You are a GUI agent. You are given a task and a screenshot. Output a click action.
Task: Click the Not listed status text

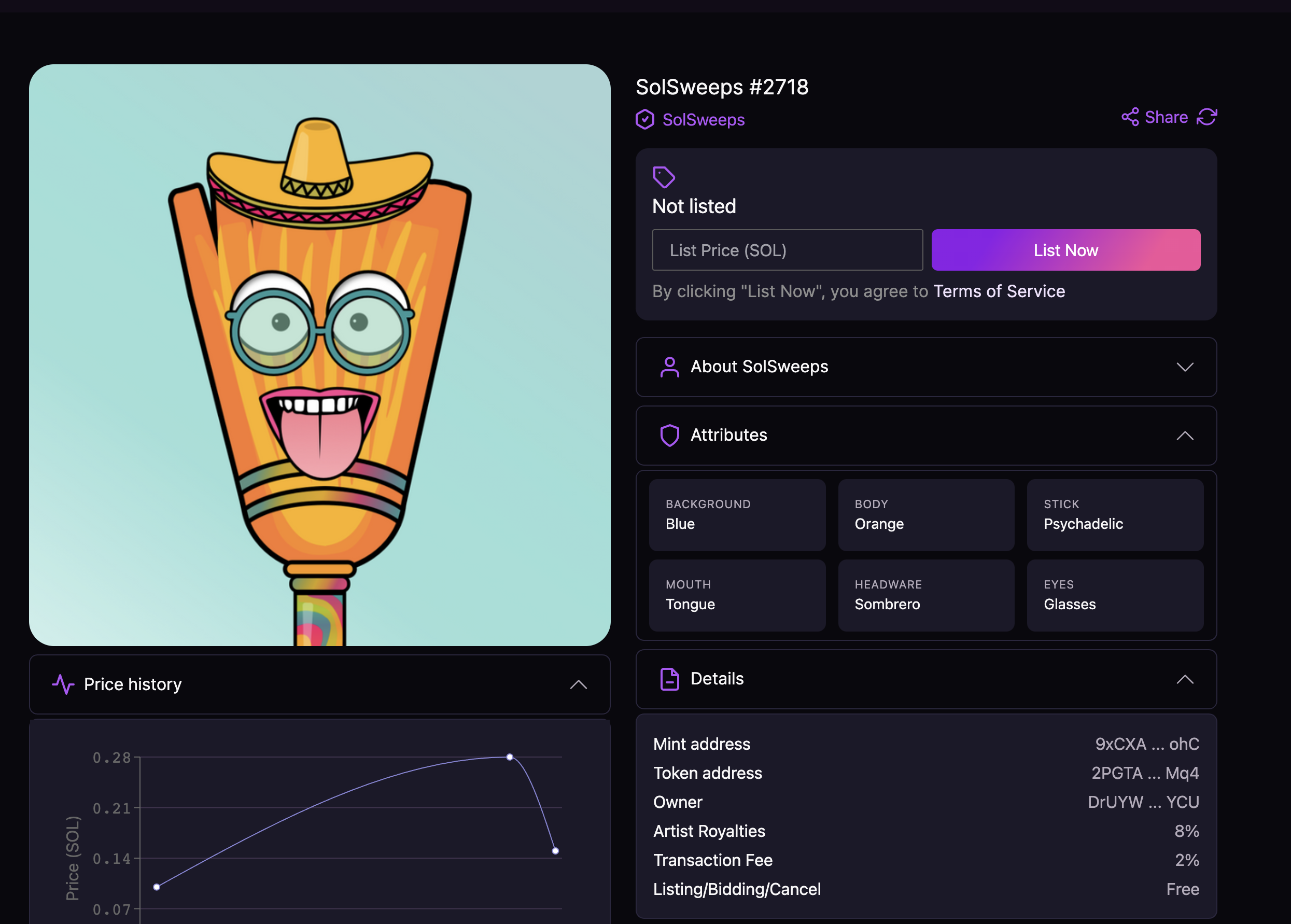694,206
